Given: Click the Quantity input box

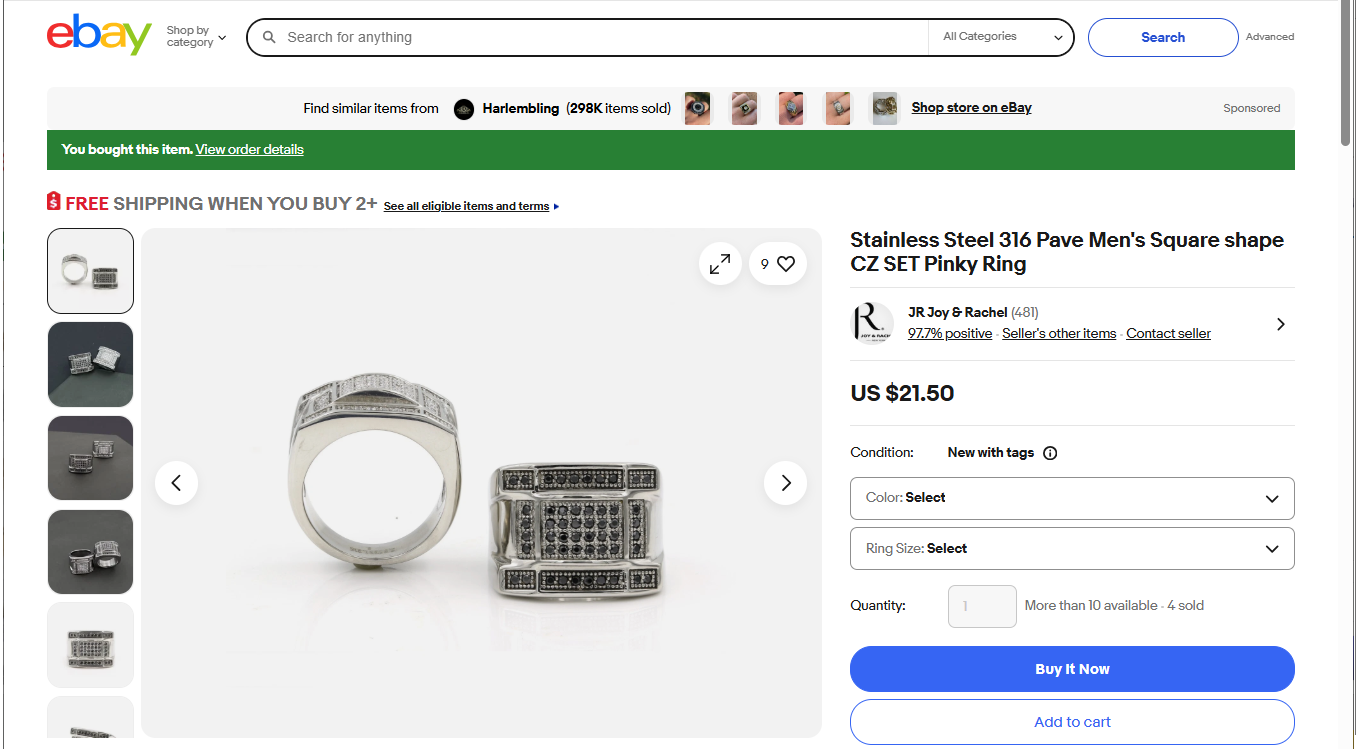Looking at the screenshot, I should click(x=981, y=606).
